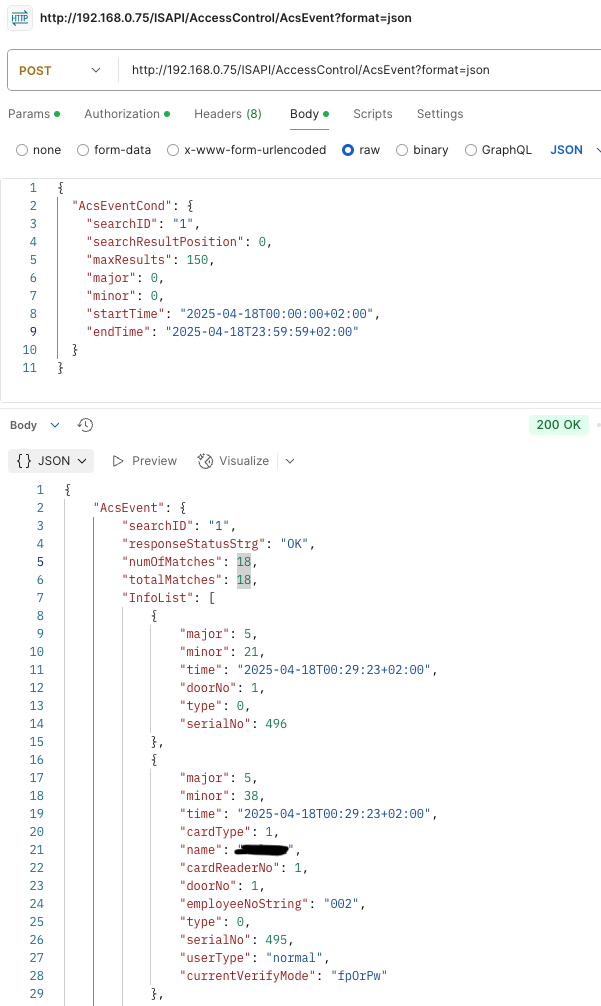The height and width of the screenshot is (1006, 601).
Task: Go to the Headers (8) tab
Action: tap(227, 114)
